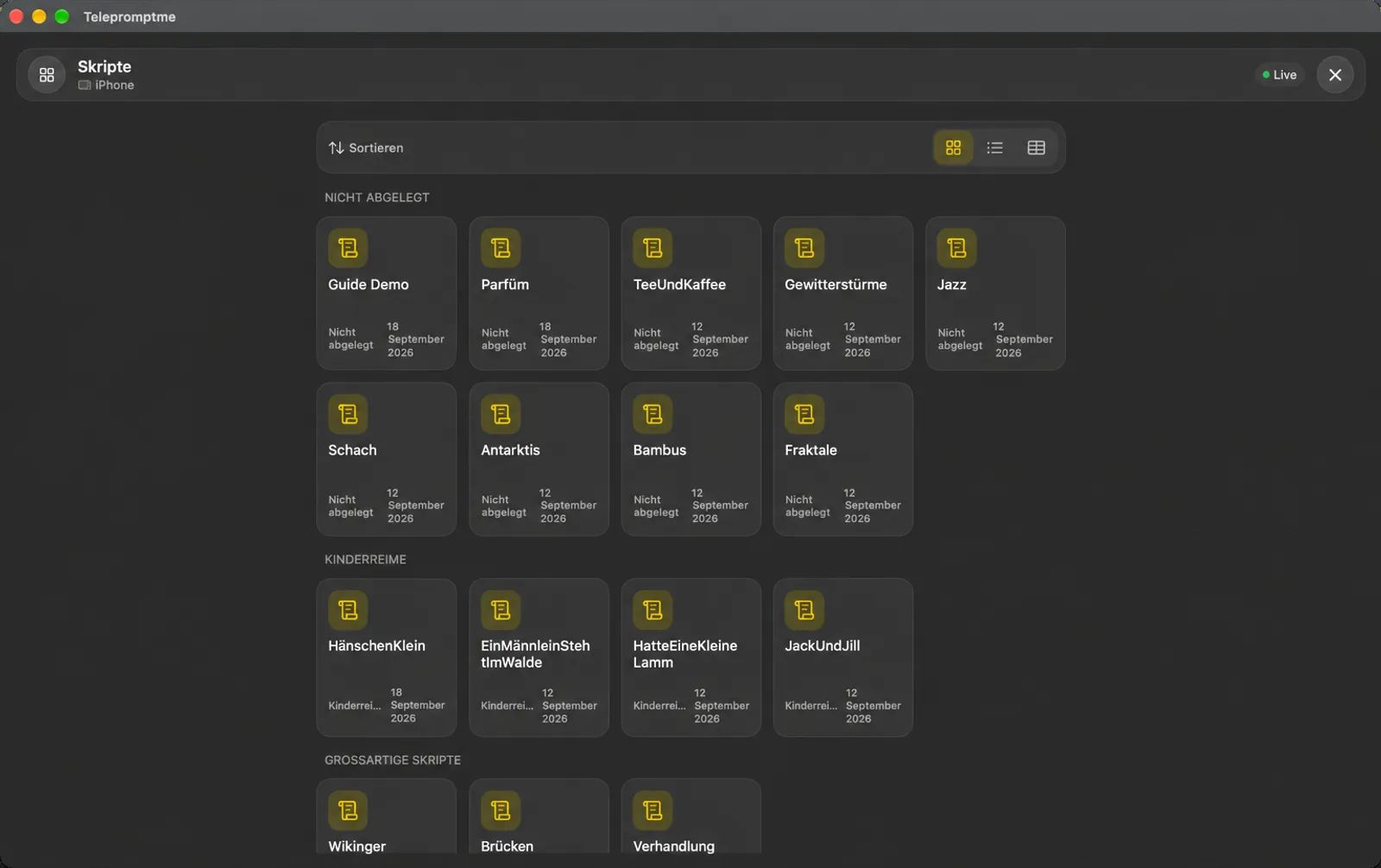The width and height of the screenshot is (1381, 868).
Task: Select the HatteEineKleineLamm title text
Action: tap(685, 654)
